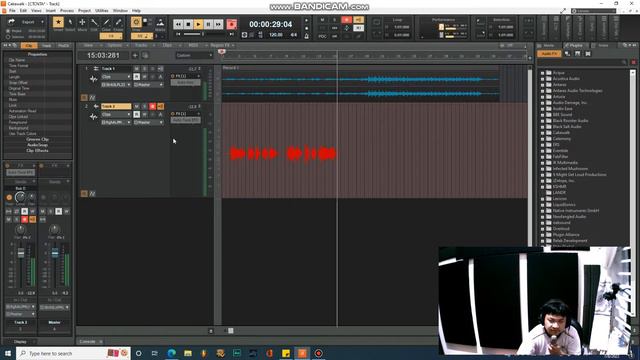Open the Insert menu

[51, 11]
